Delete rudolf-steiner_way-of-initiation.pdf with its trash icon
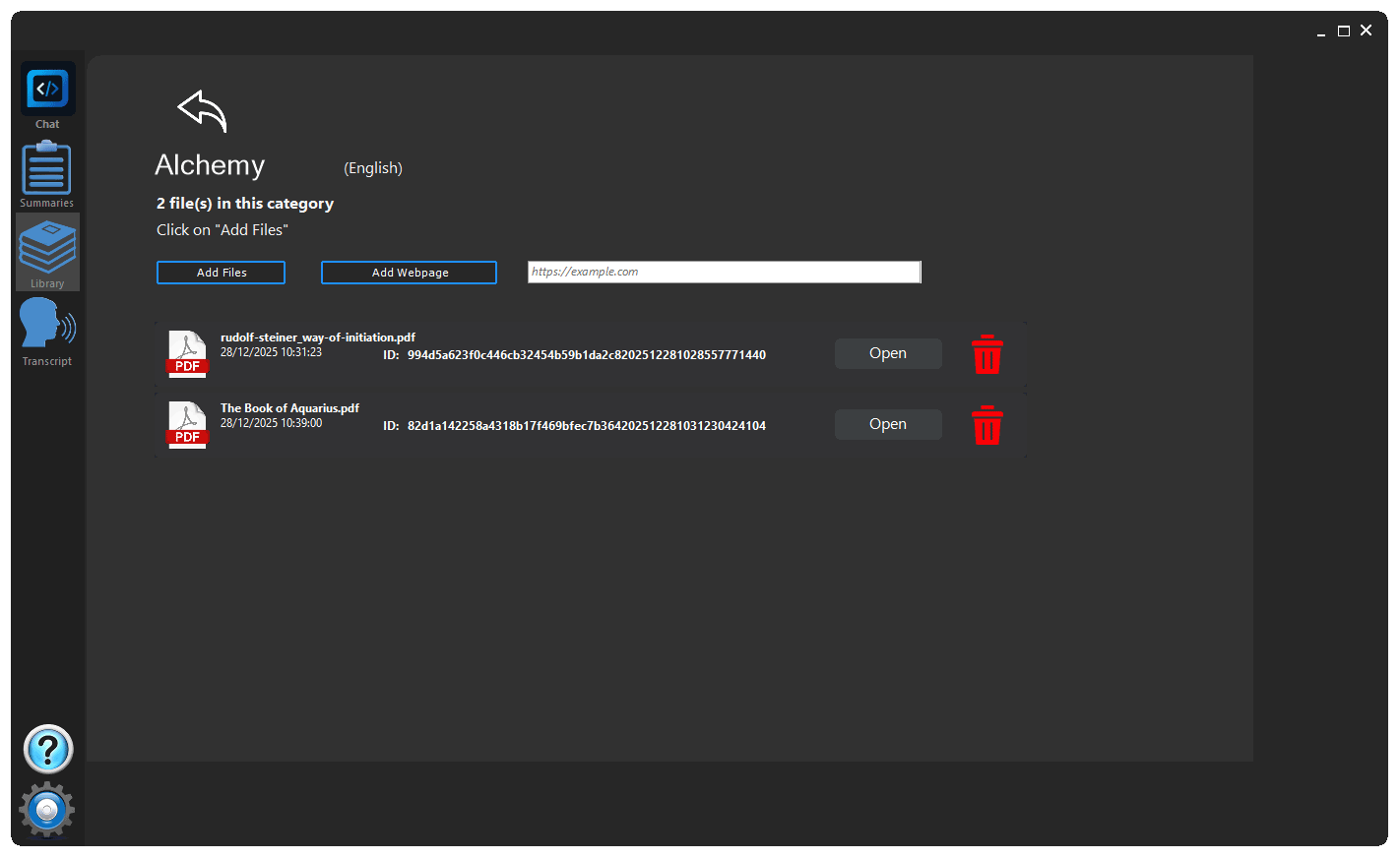Image resolution: width=1400 pixels, height=859 pixels. coord(986,354)
